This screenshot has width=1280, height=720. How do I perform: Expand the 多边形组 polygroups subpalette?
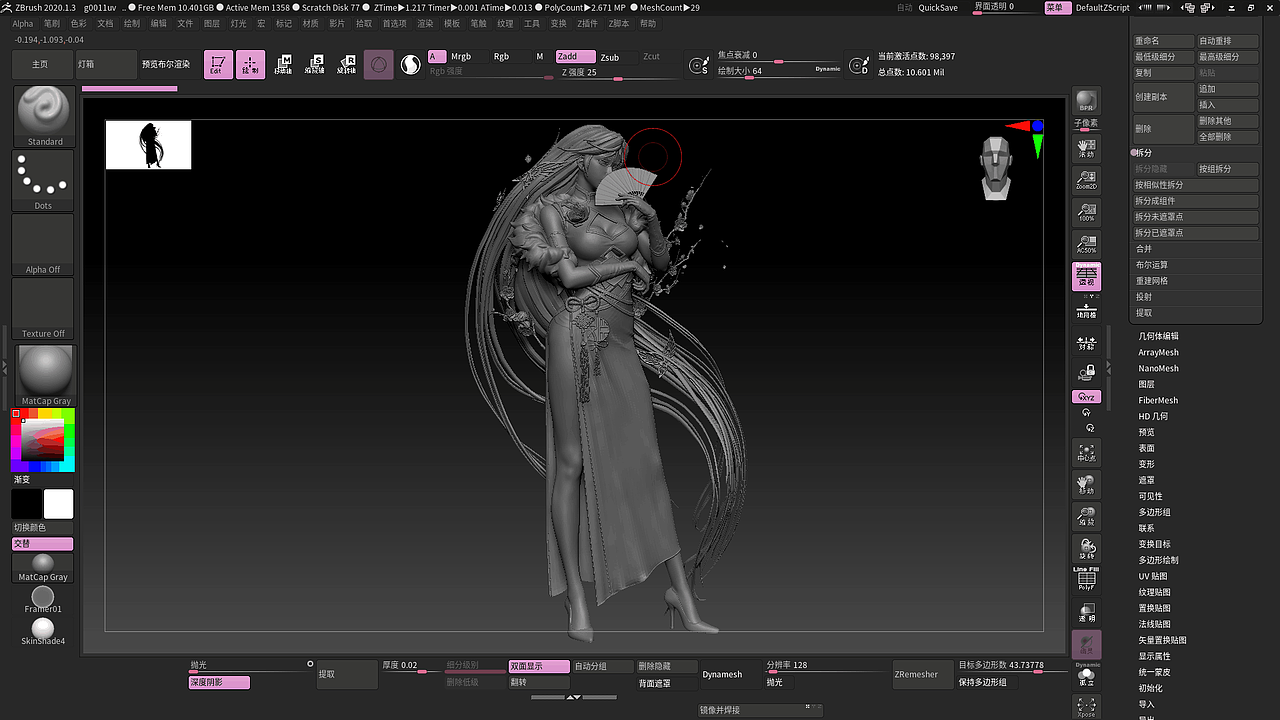point(1154,512)
